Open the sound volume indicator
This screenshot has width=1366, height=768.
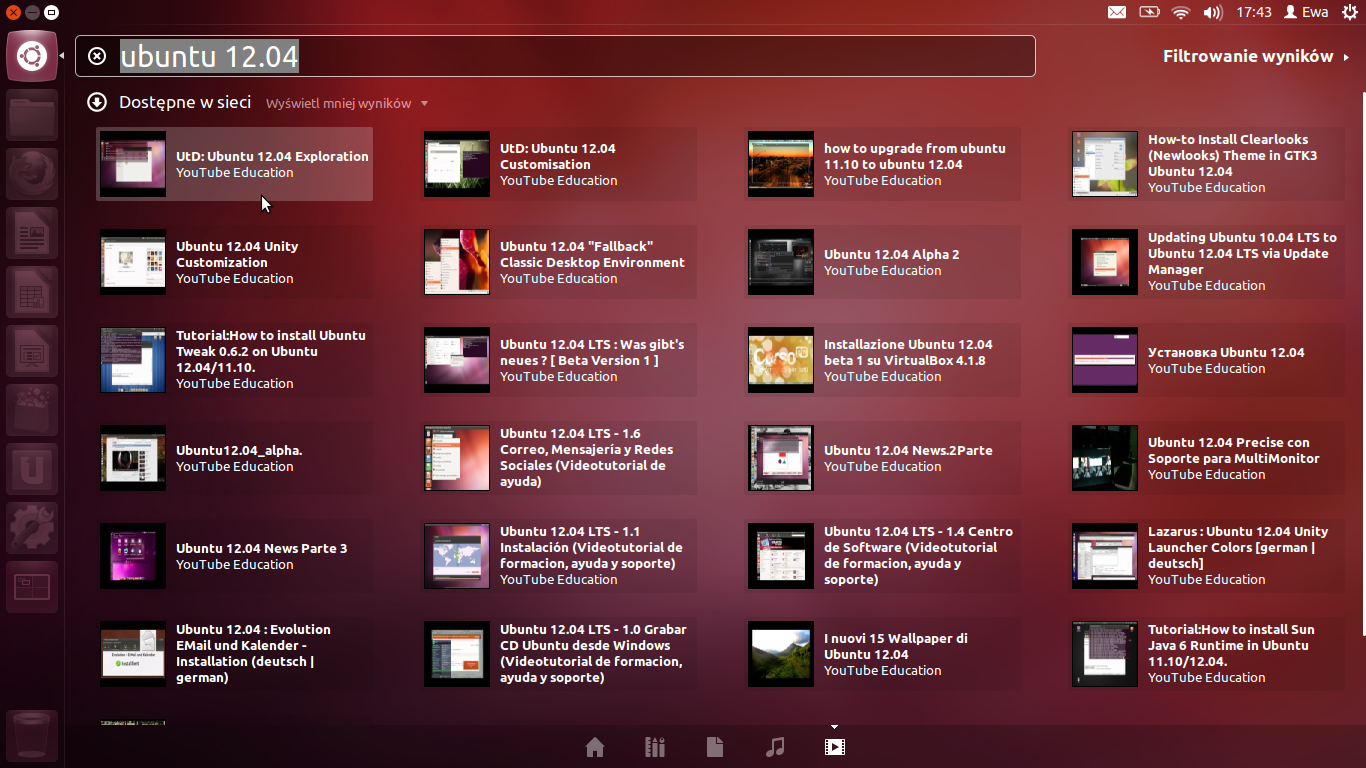tap(1213, 12)
